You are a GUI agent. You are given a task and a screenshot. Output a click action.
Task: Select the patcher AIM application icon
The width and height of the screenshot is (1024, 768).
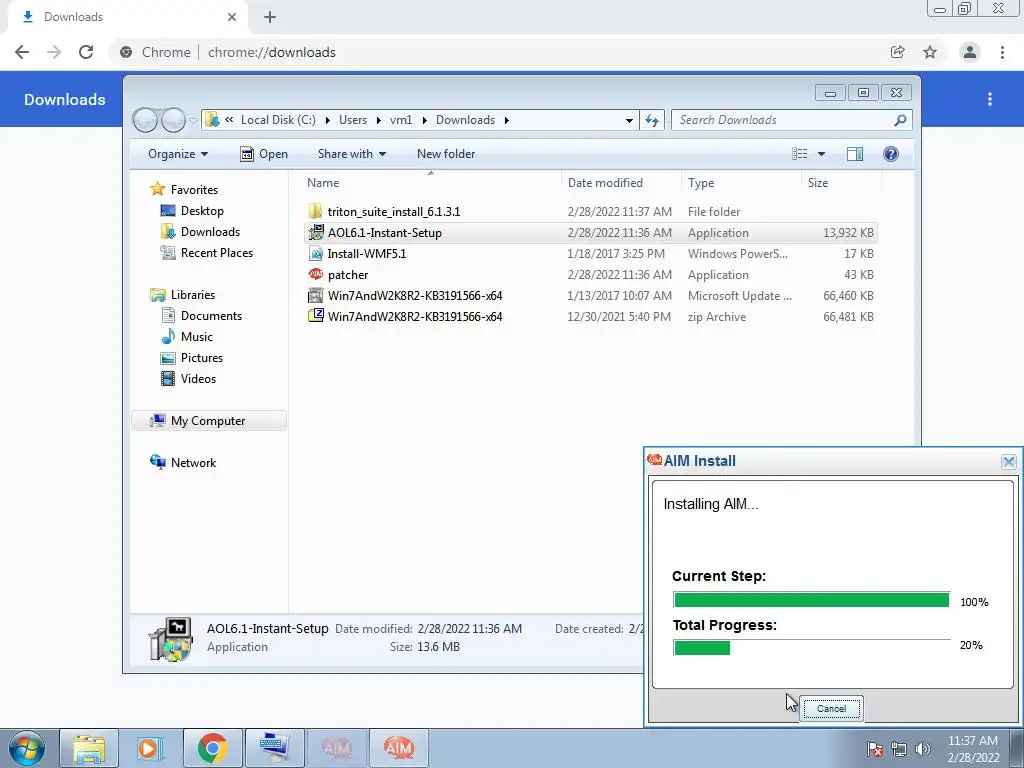(315, 274)
